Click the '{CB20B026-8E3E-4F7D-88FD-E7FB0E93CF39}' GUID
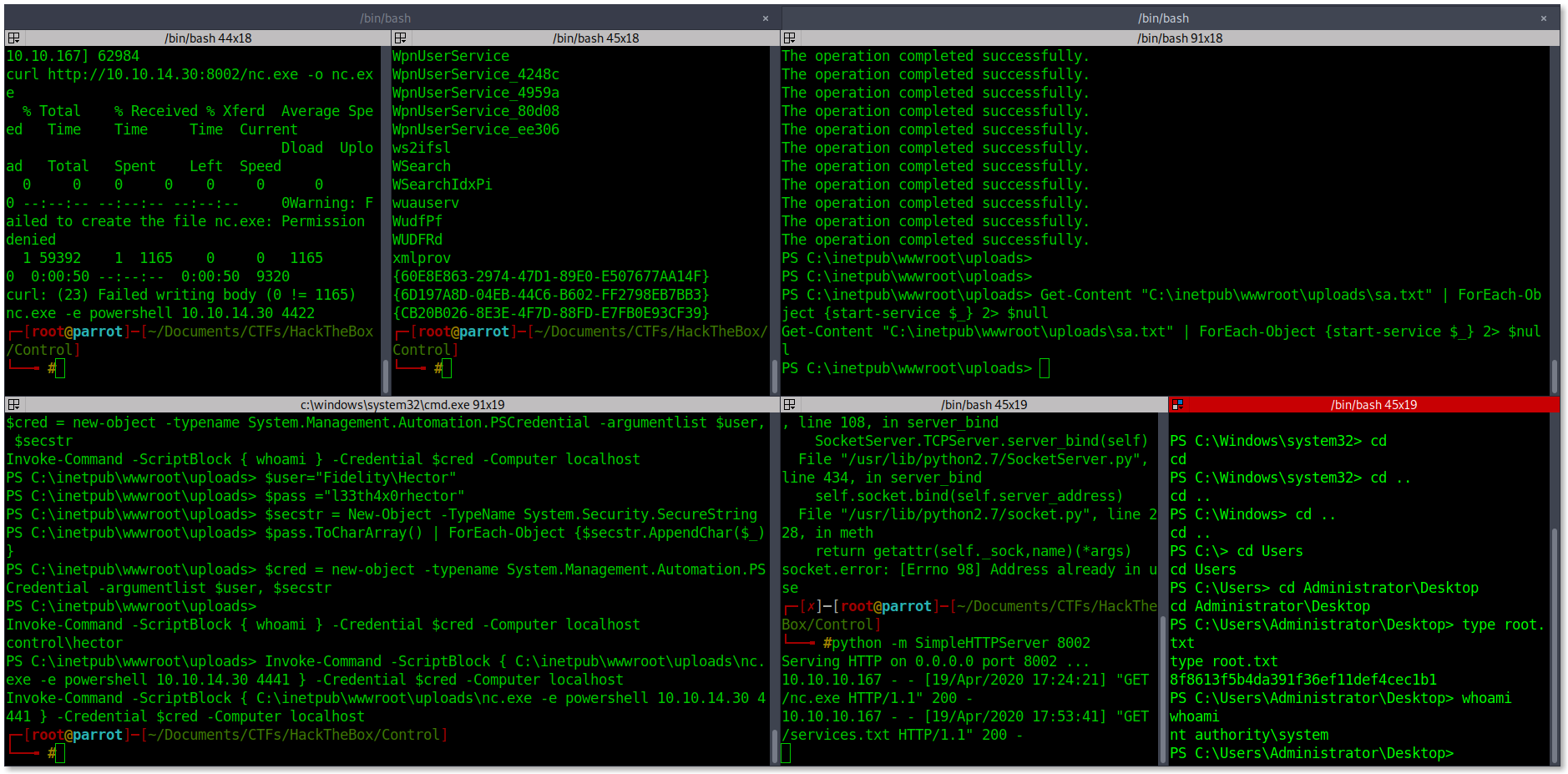 point(551,313)
